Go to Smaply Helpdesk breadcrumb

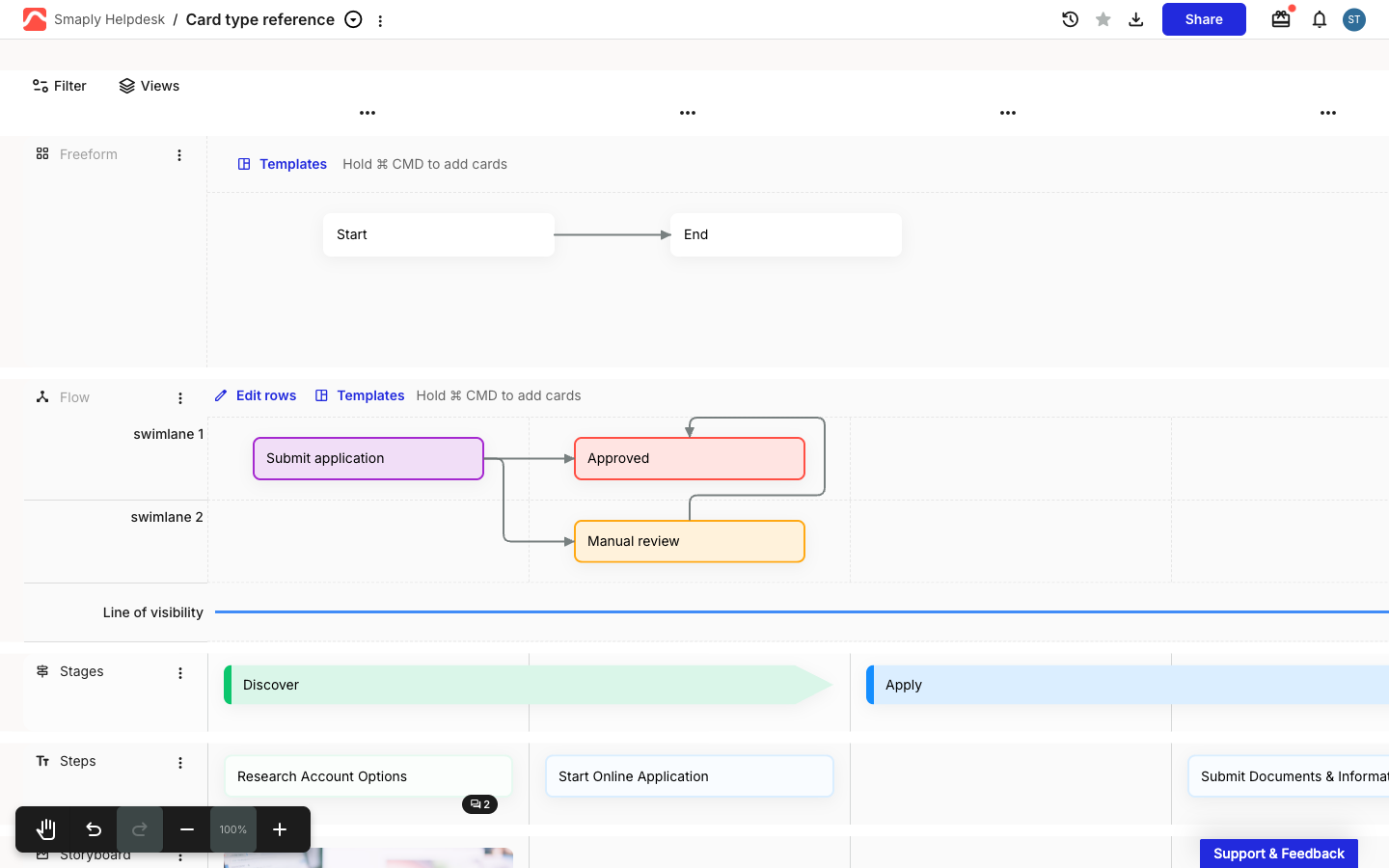(x=109, y=19)
